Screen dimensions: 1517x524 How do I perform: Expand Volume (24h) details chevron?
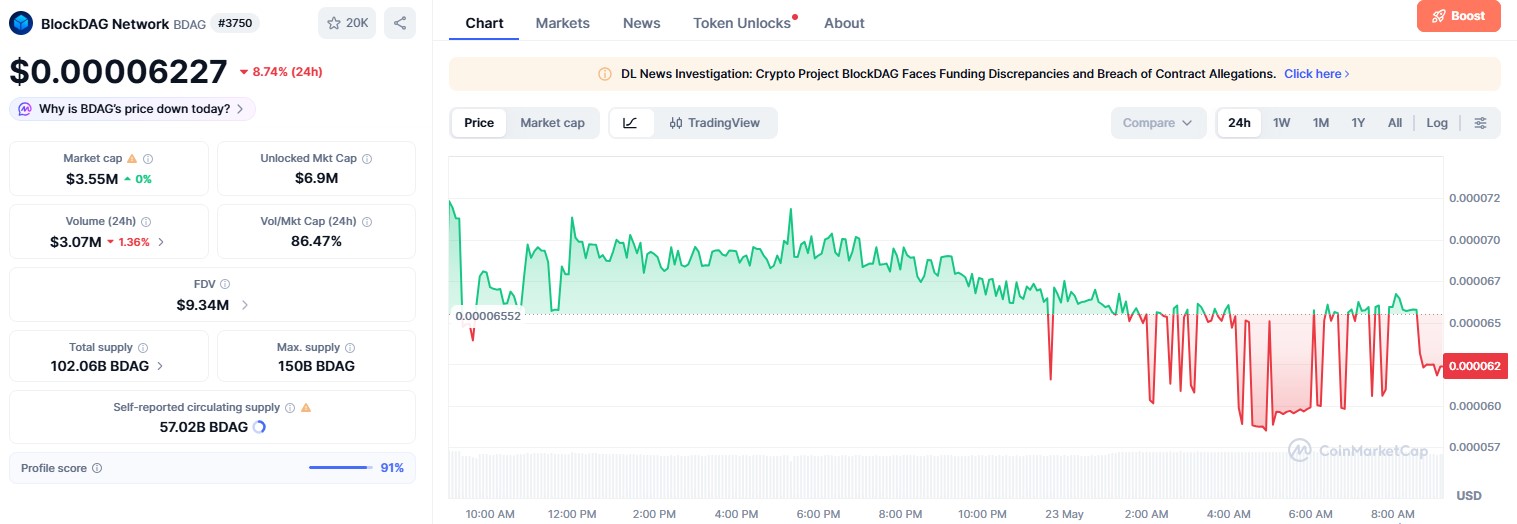[x=162, y=242]
